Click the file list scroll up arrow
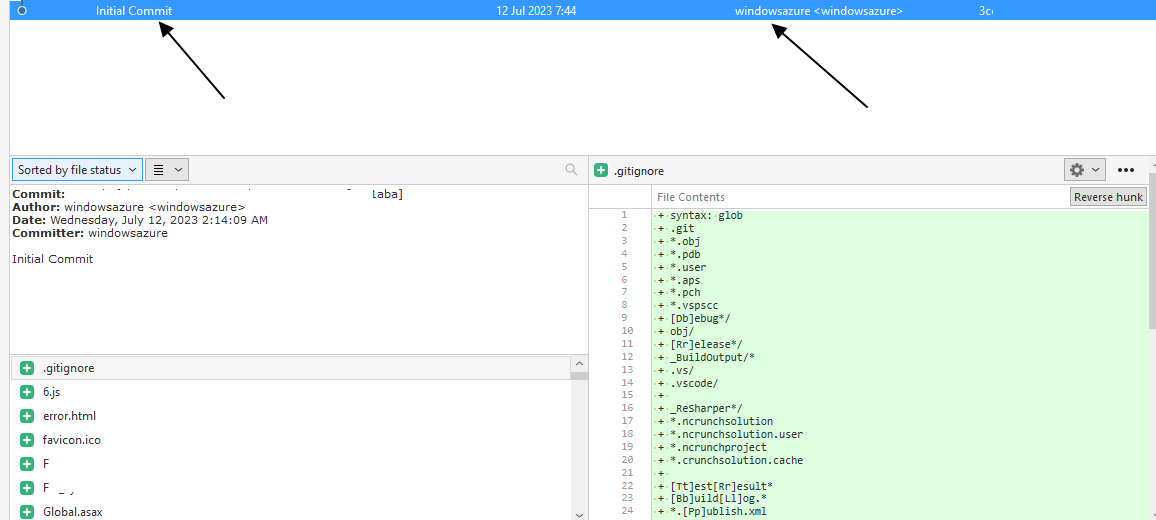 click(x=579, y=362)
